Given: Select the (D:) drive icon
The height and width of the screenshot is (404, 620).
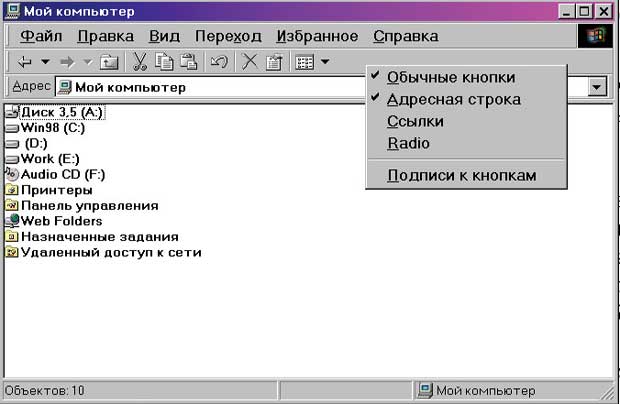Looking at the screenshot, I should (x=11, y=143).
